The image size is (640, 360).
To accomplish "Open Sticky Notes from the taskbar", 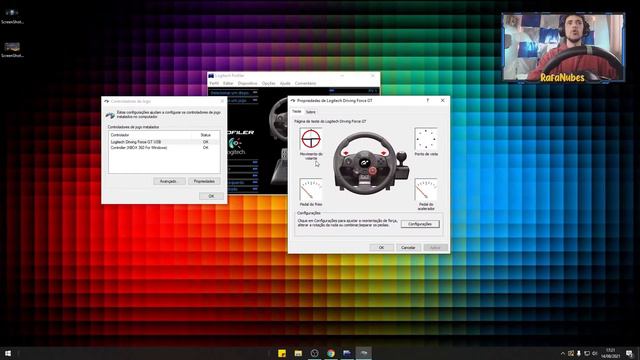I will pos(282,353).
